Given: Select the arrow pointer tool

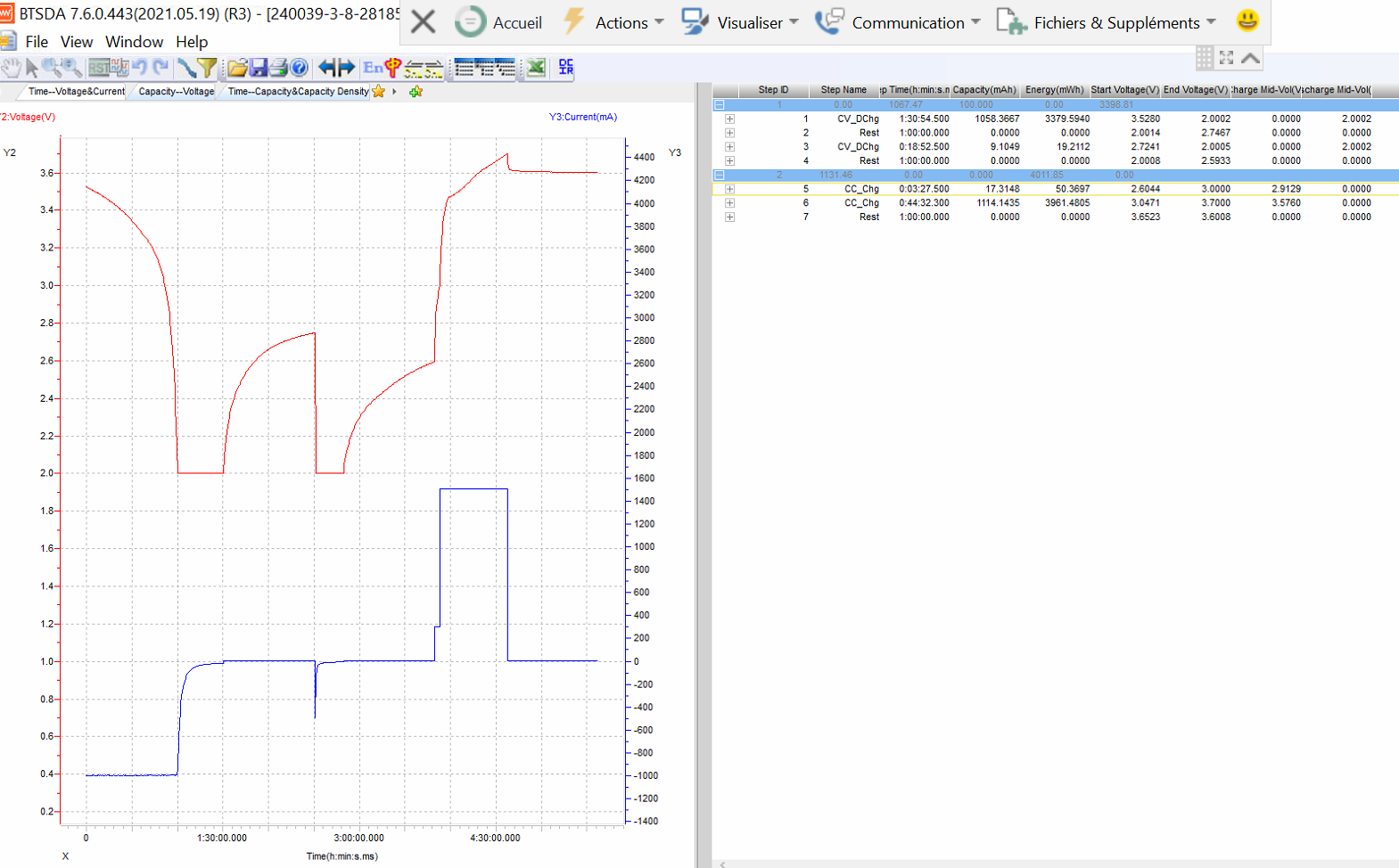Looking at the screenshot, I should coord(32,68).
